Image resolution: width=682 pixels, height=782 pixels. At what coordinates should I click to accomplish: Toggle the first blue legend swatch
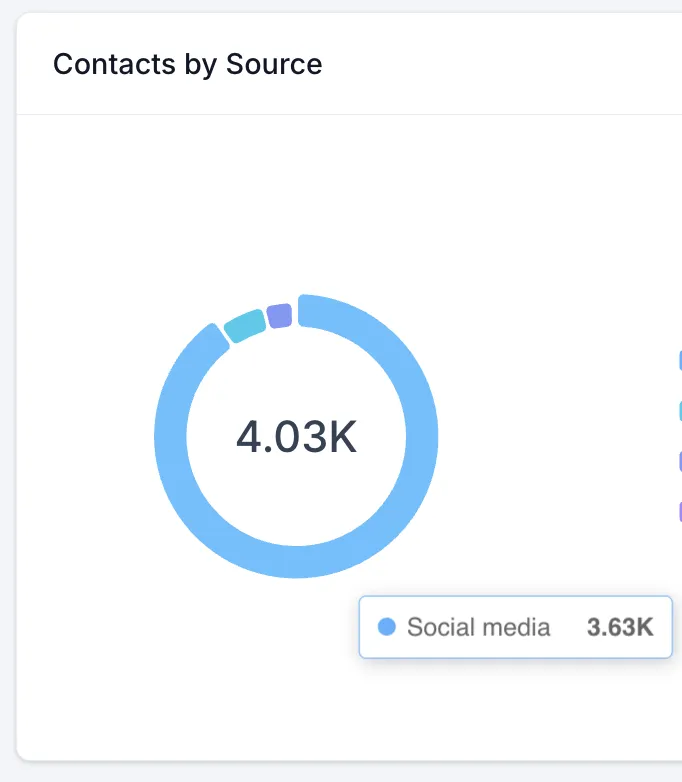click(x=679, y=361)
